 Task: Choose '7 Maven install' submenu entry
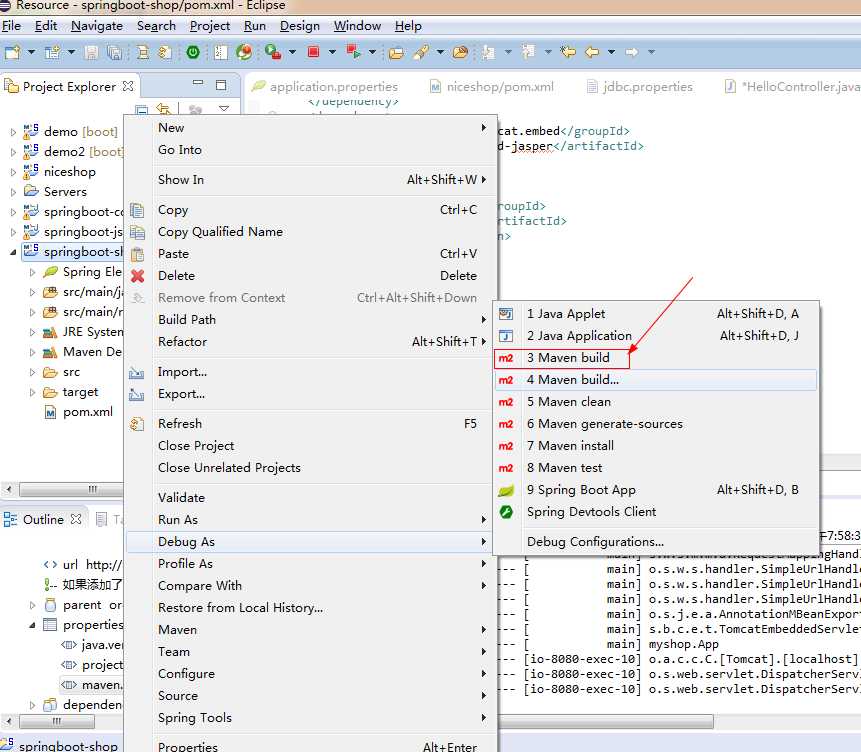coord(656,446)
